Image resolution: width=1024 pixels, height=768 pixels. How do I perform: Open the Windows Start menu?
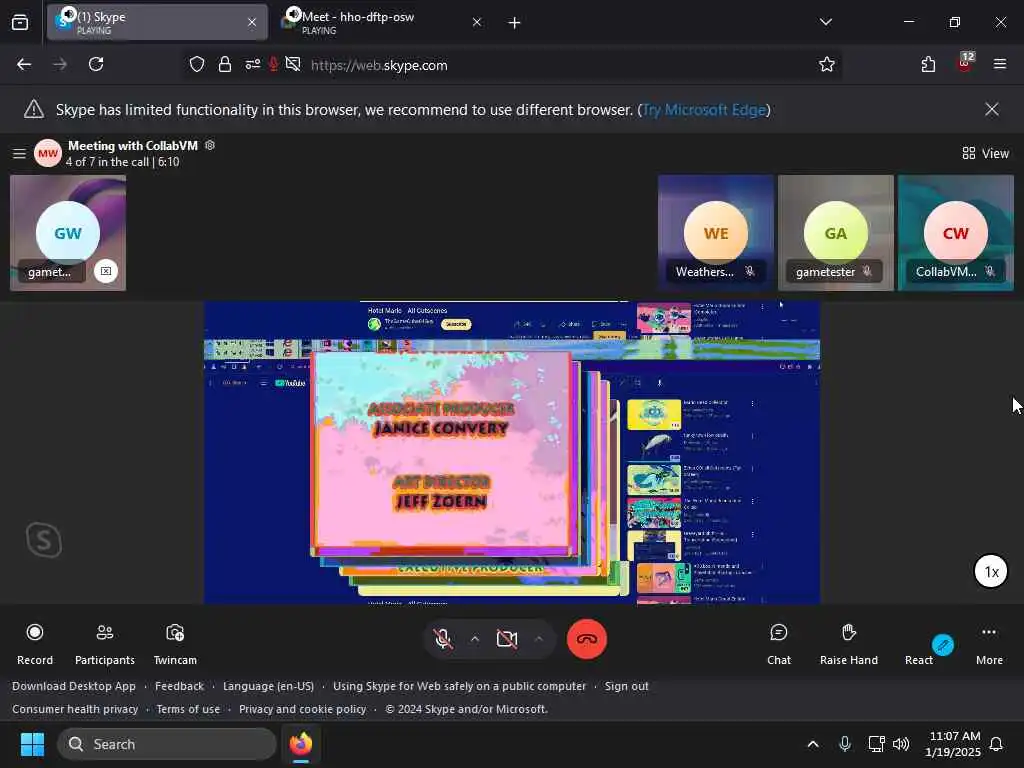coord(32,744)
